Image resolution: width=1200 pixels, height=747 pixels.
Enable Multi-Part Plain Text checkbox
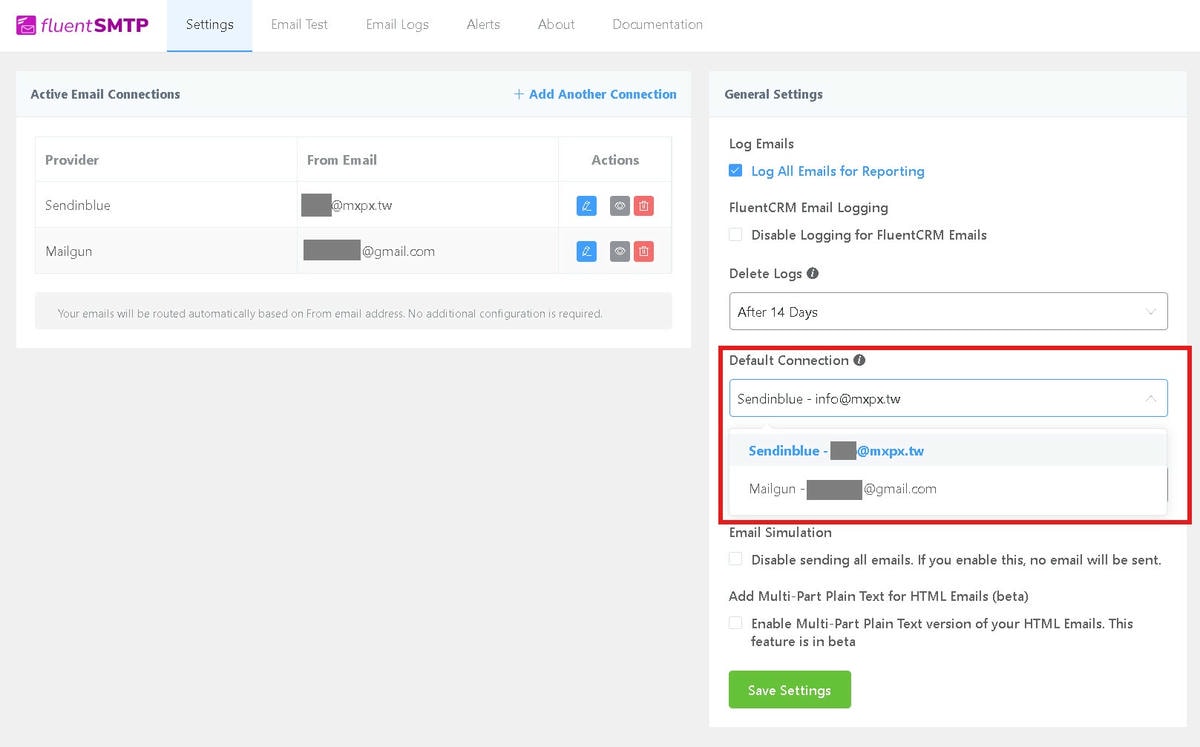click(736, 623)
